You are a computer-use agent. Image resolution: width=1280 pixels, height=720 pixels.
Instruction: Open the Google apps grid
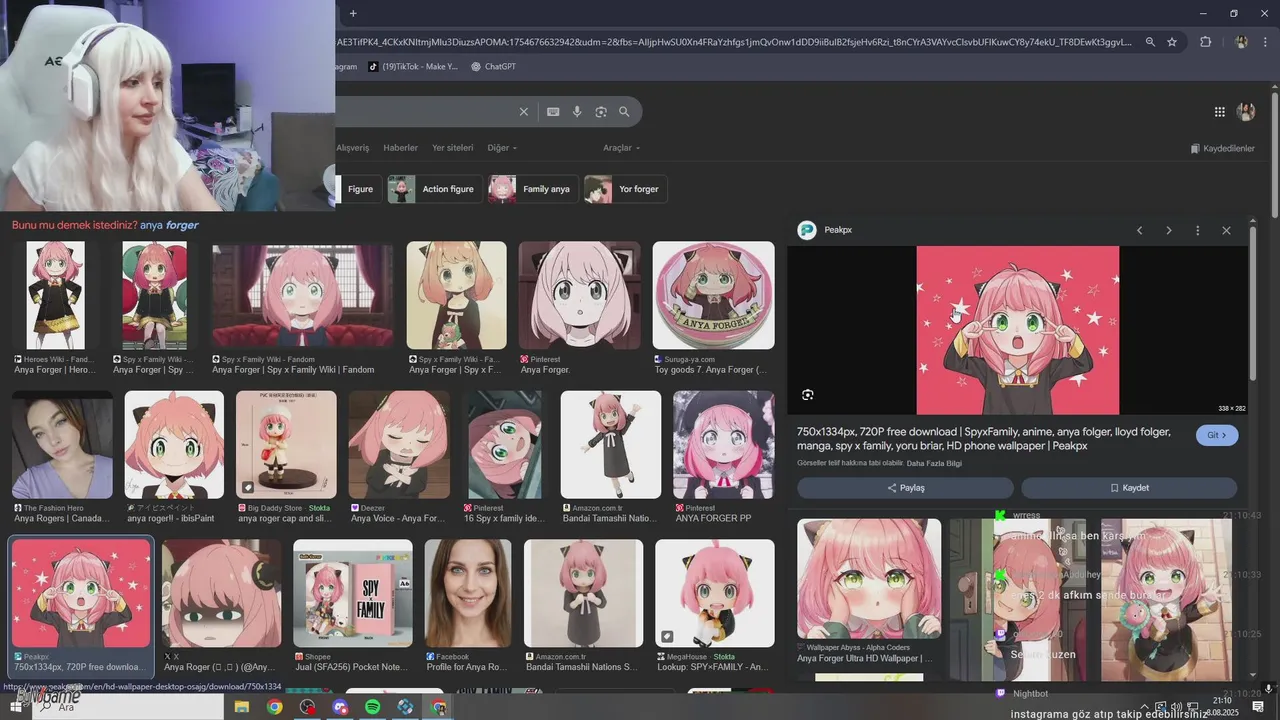click(1220, 112)
